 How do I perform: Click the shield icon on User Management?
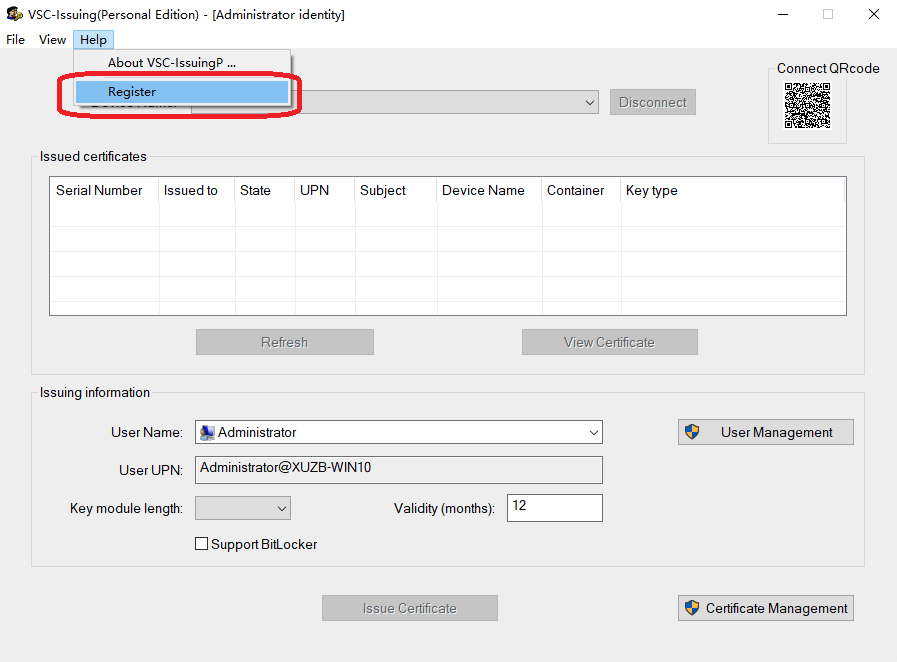point(692,432)
